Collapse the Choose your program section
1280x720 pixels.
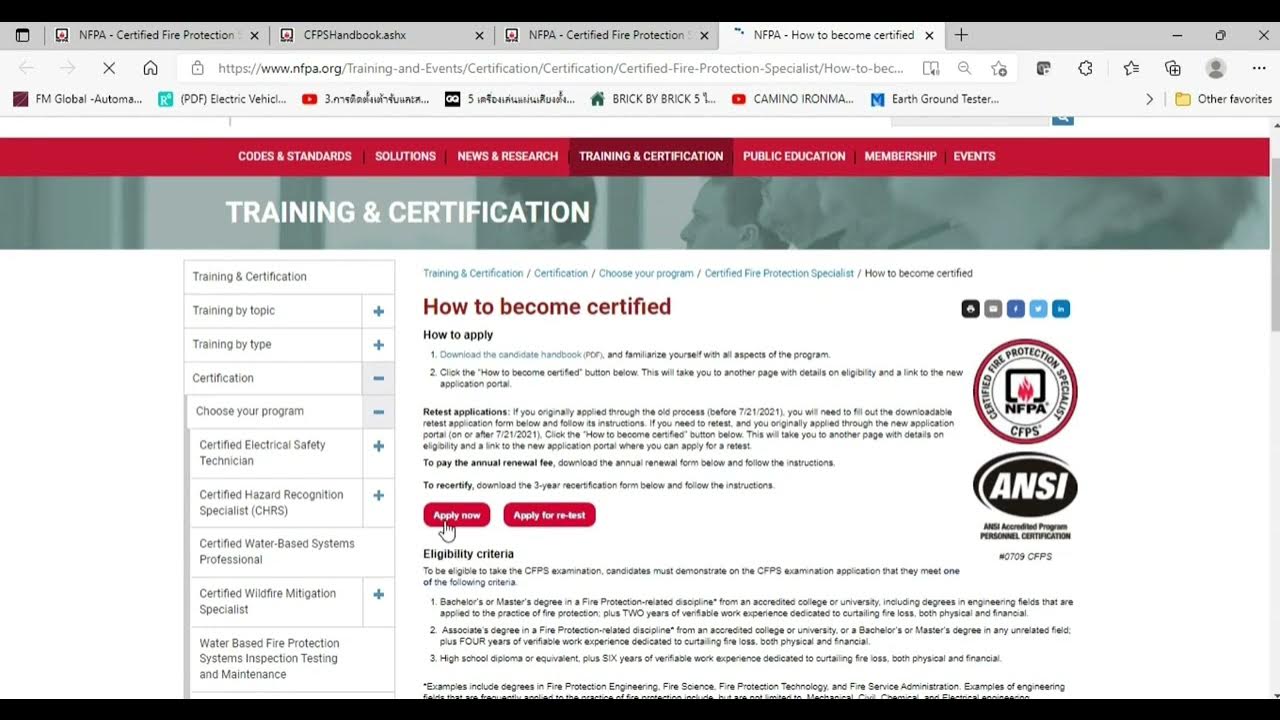378,411
